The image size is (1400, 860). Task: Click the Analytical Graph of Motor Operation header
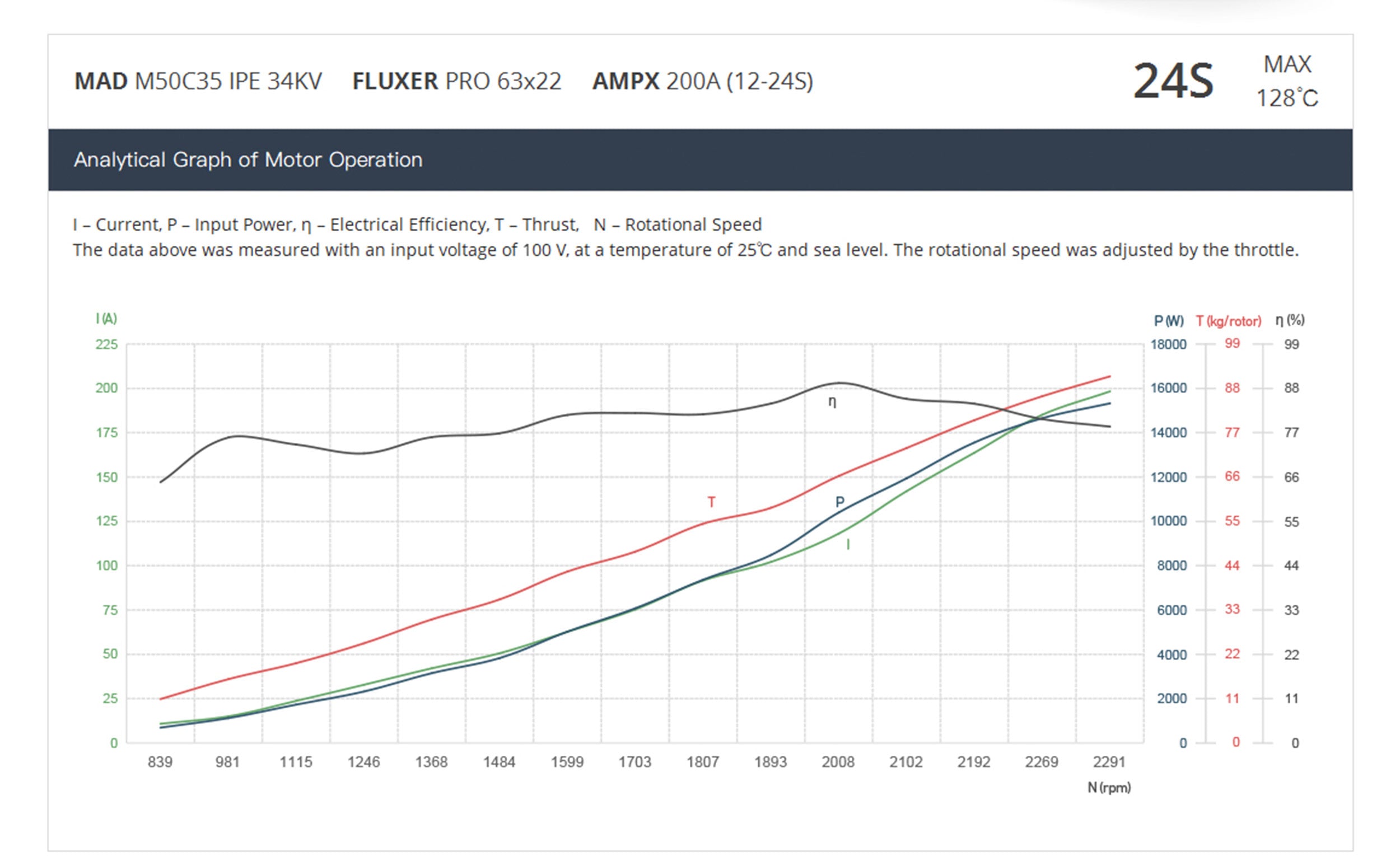248,160
